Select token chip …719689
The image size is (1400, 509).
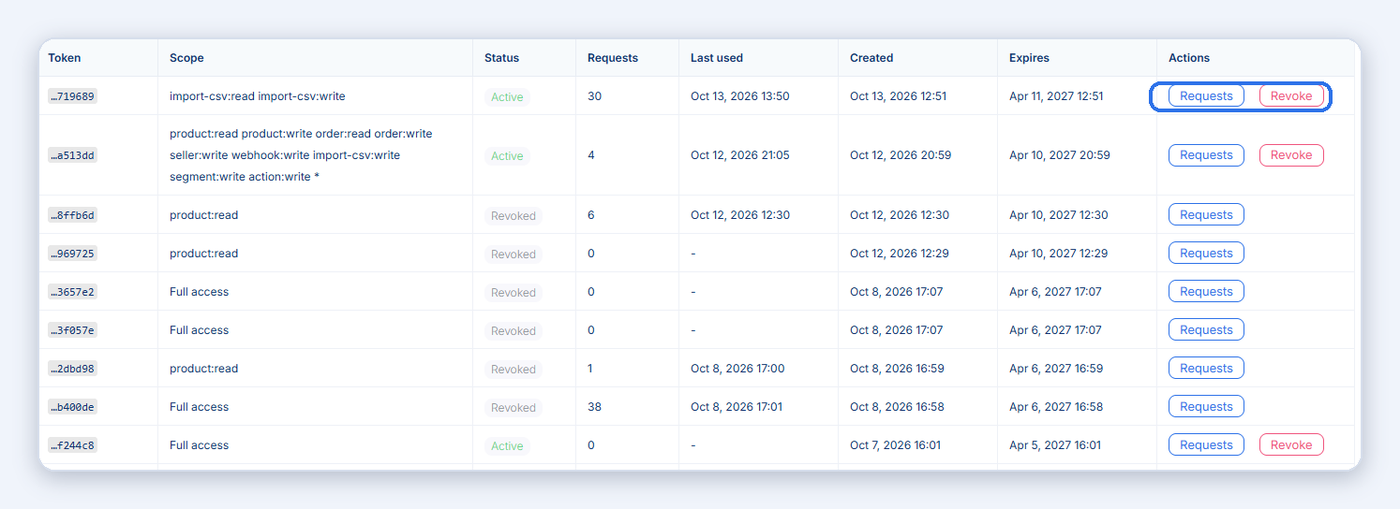[x=73, y=97]
